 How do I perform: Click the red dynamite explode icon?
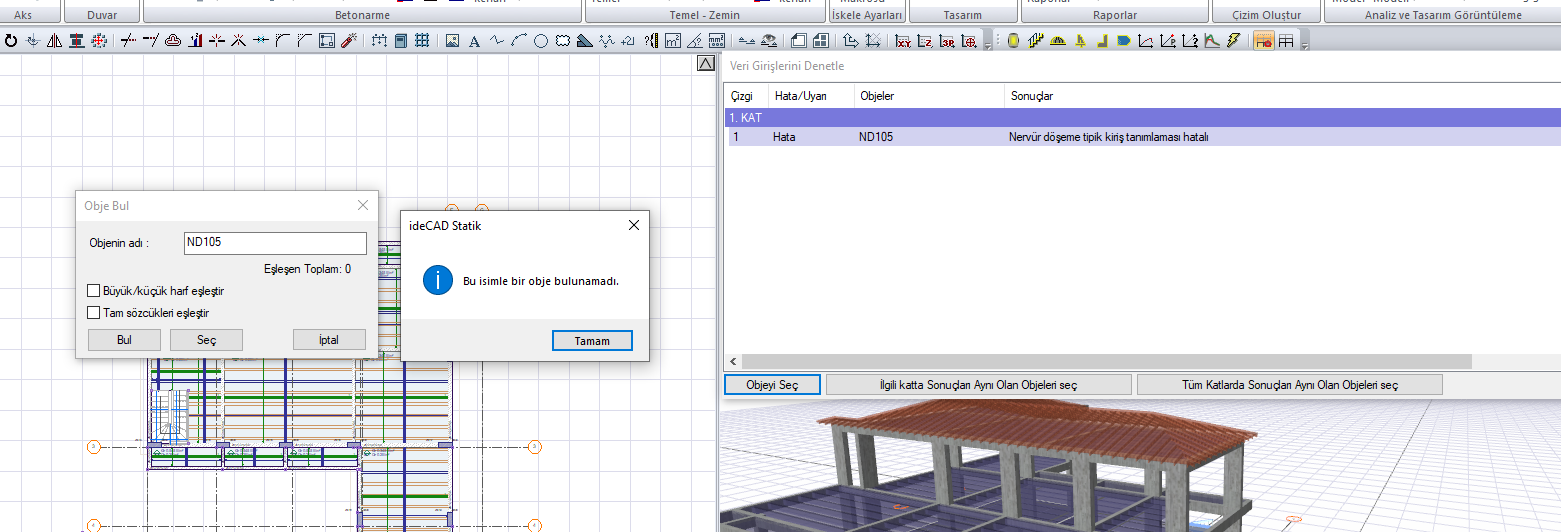click(x=348, y=41)
